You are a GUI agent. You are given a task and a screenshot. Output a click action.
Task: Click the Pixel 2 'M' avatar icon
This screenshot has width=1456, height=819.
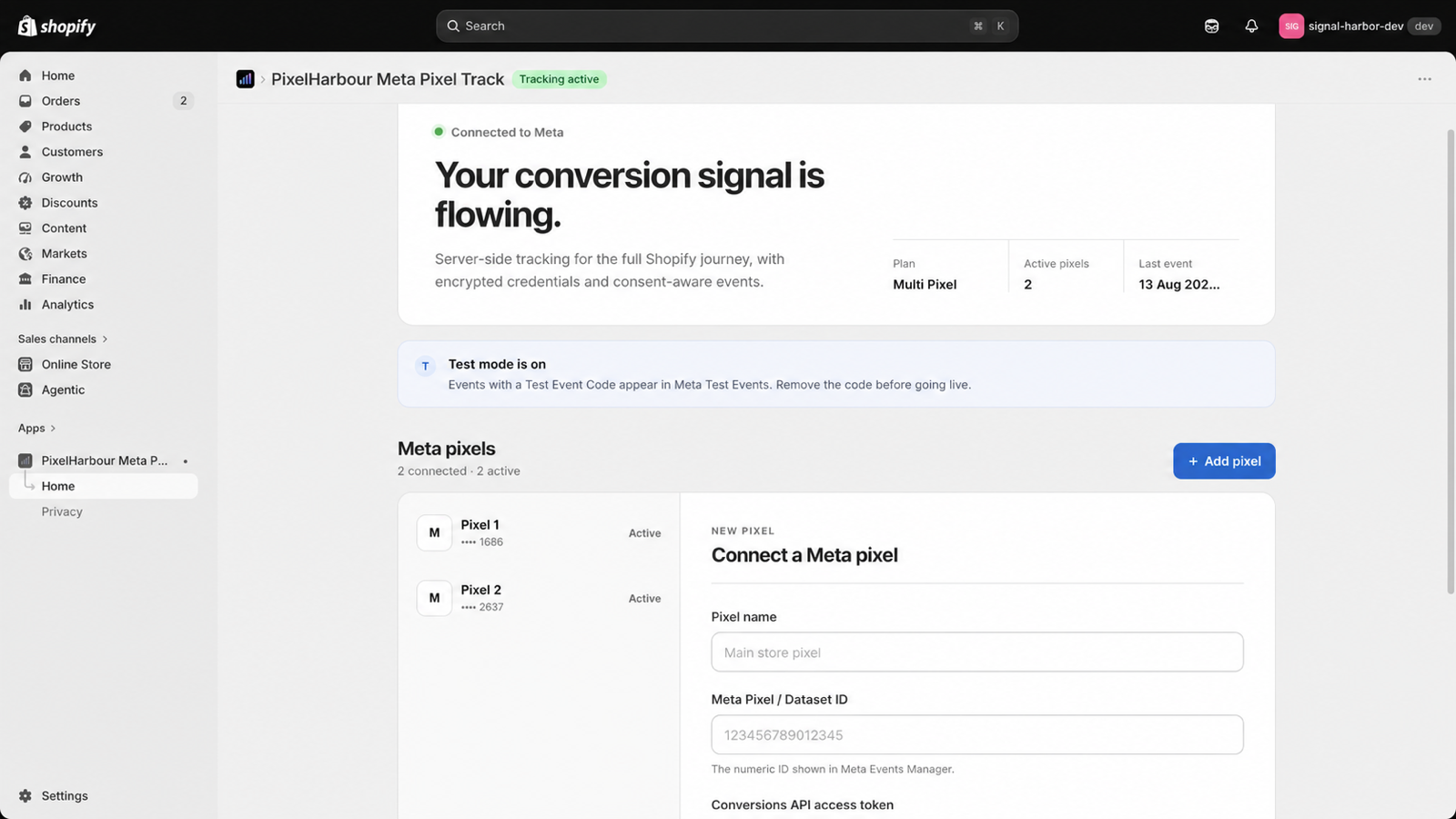coord(434,599)
